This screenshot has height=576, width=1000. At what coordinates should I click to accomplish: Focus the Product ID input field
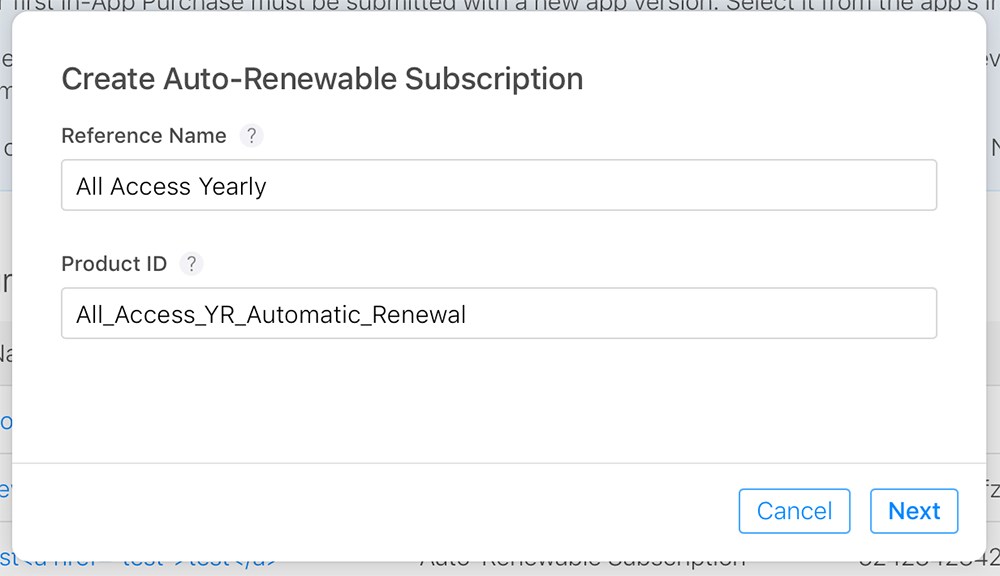[499, 313]
